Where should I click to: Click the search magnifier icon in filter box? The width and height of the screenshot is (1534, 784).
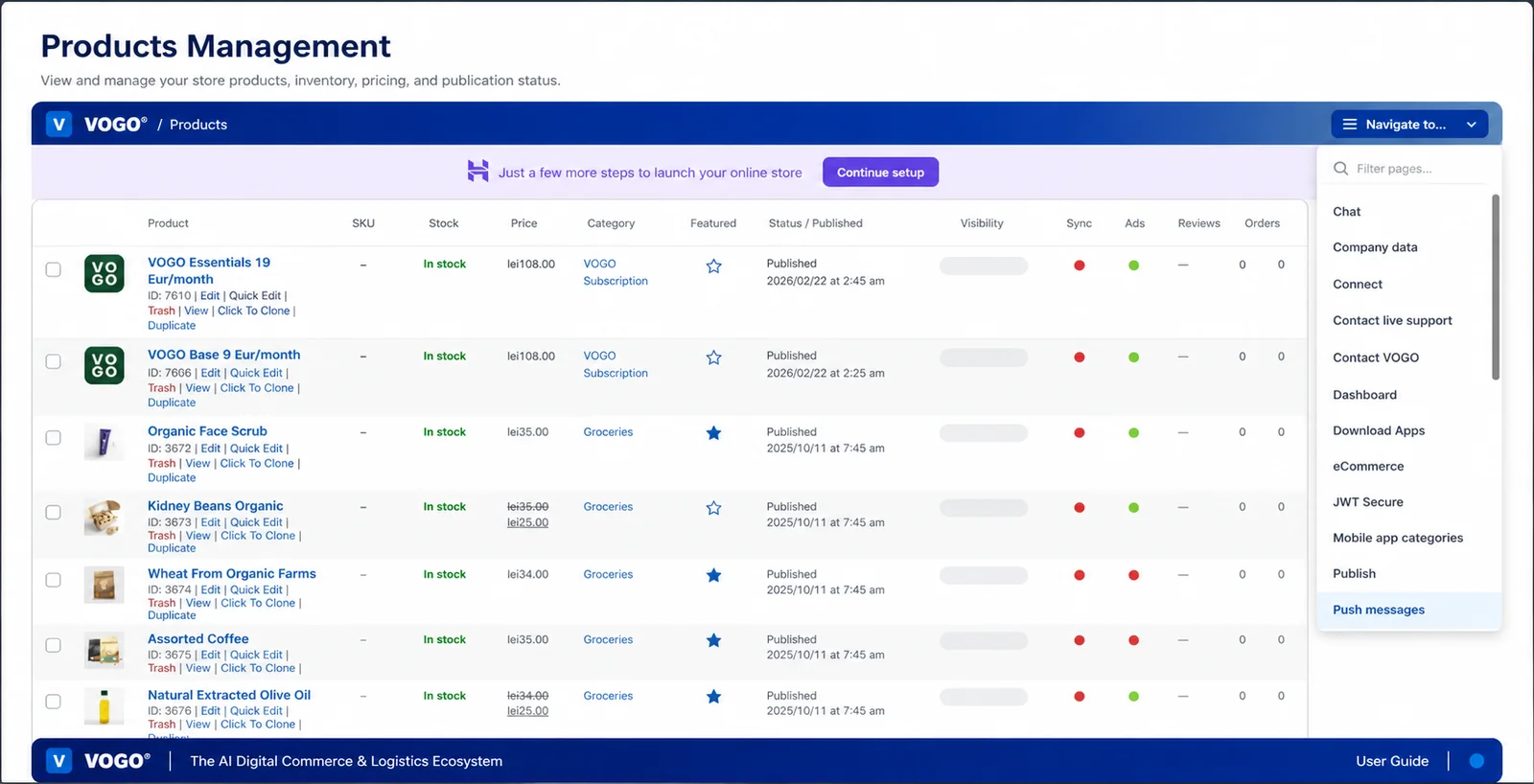(x=1340, y=169)
